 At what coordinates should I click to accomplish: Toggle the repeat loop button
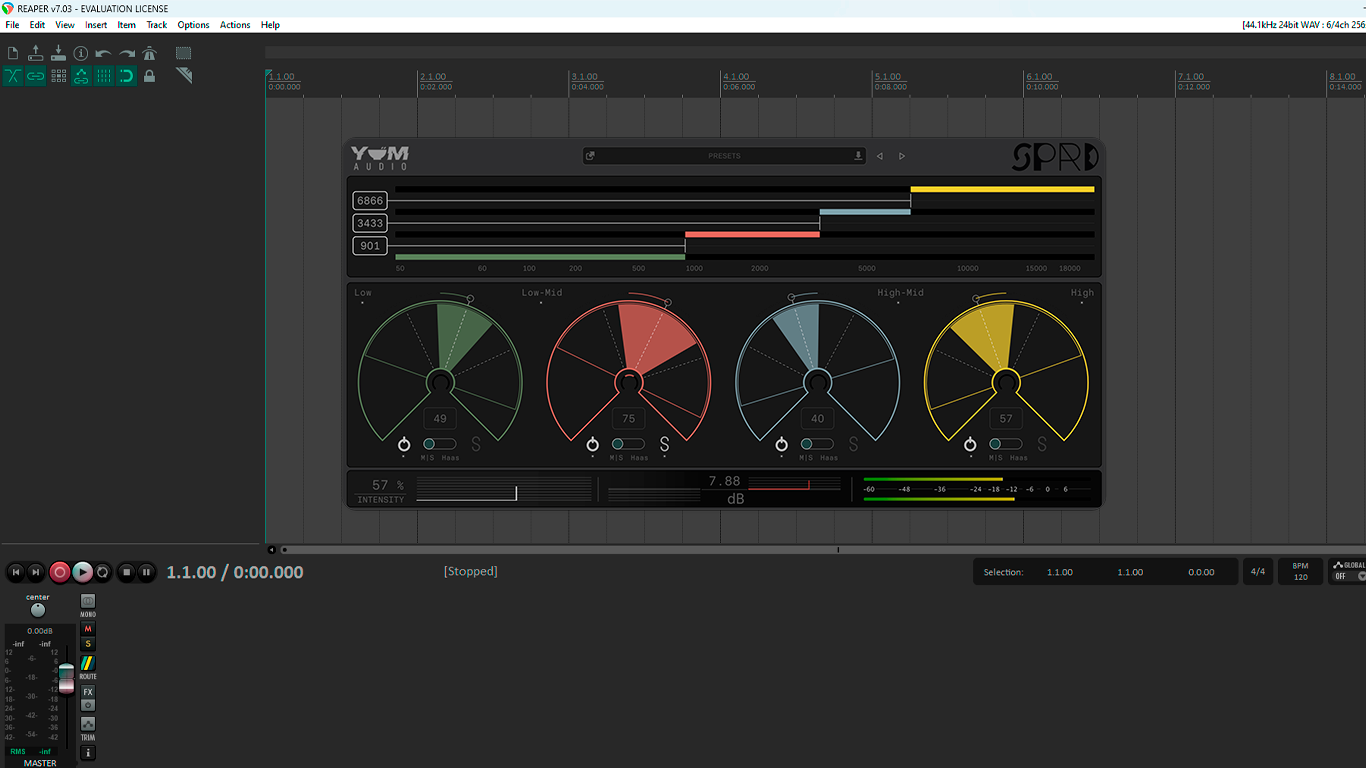click(x=103, y=572)
